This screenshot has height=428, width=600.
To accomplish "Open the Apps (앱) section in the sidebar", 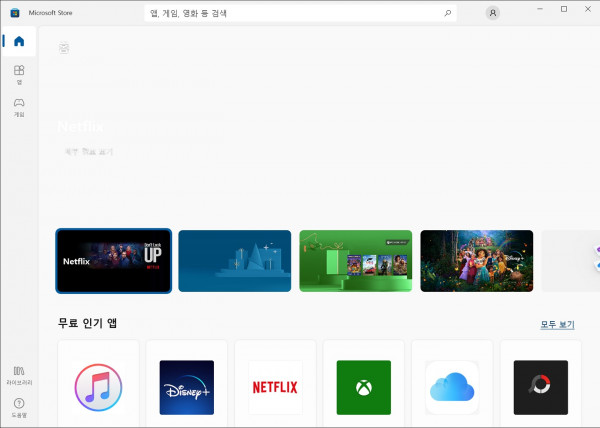I will click(19, 75).
